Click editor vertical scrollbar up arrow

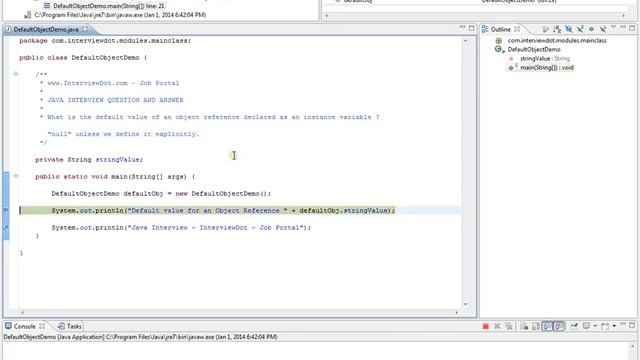click(x=466, y=40)
